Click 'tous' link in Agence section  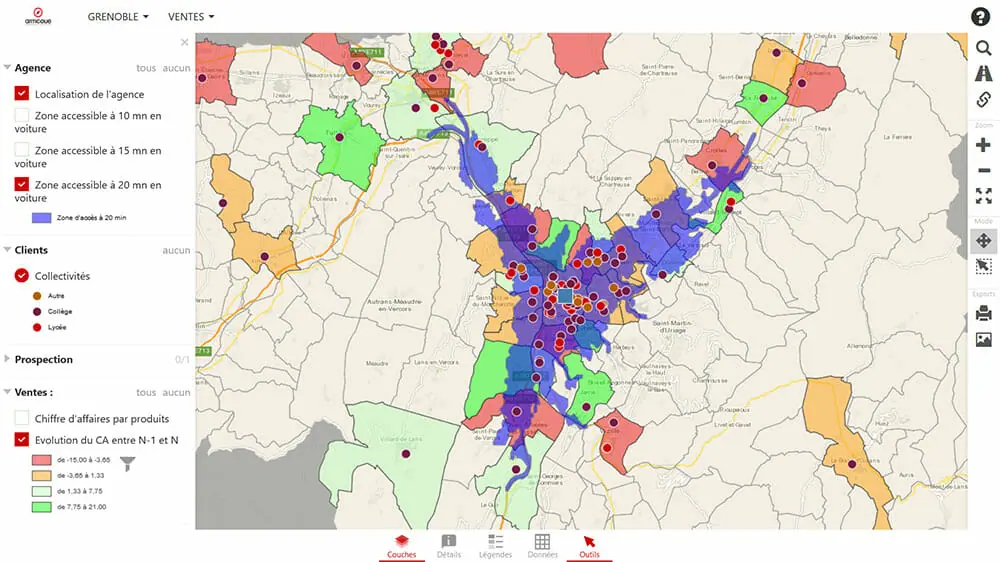pos(146,68)
